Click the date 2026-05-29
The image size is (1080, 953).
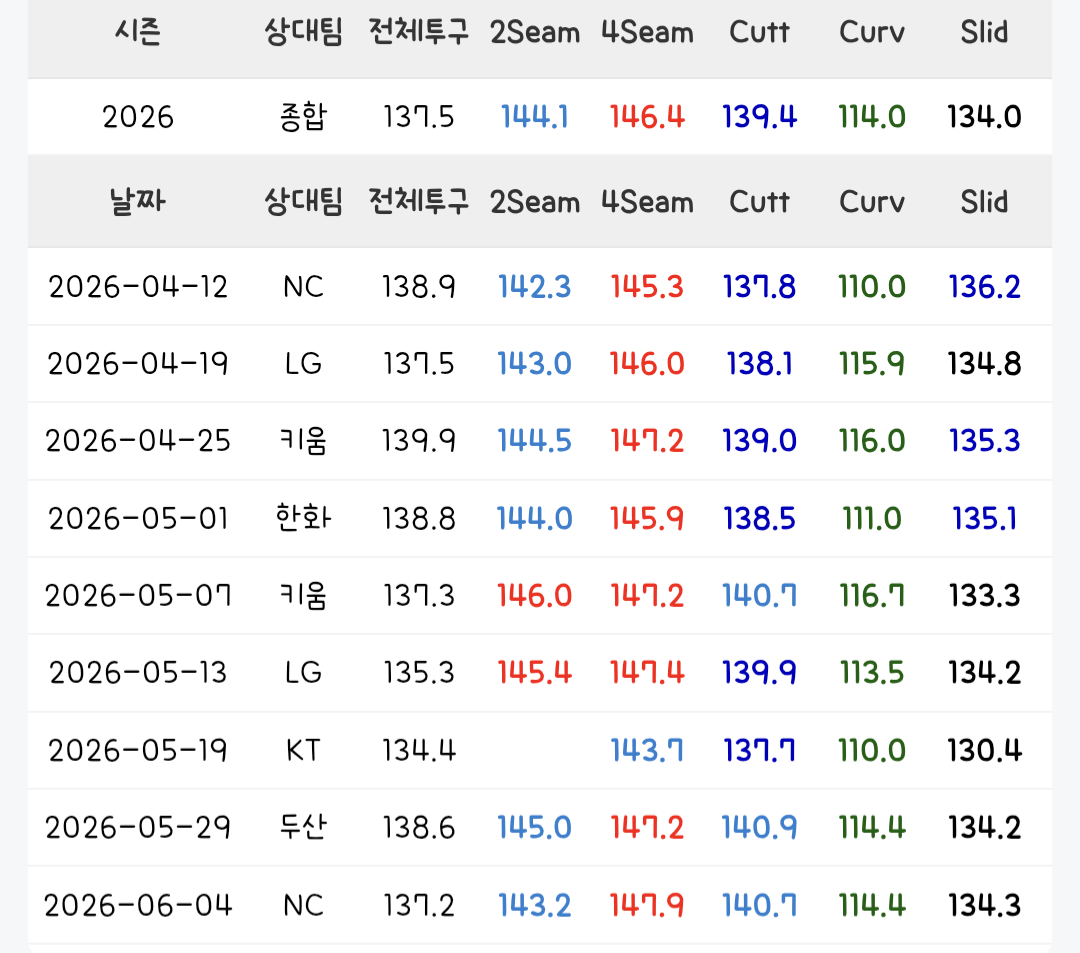pyautogui.click(x=138, y=827)
